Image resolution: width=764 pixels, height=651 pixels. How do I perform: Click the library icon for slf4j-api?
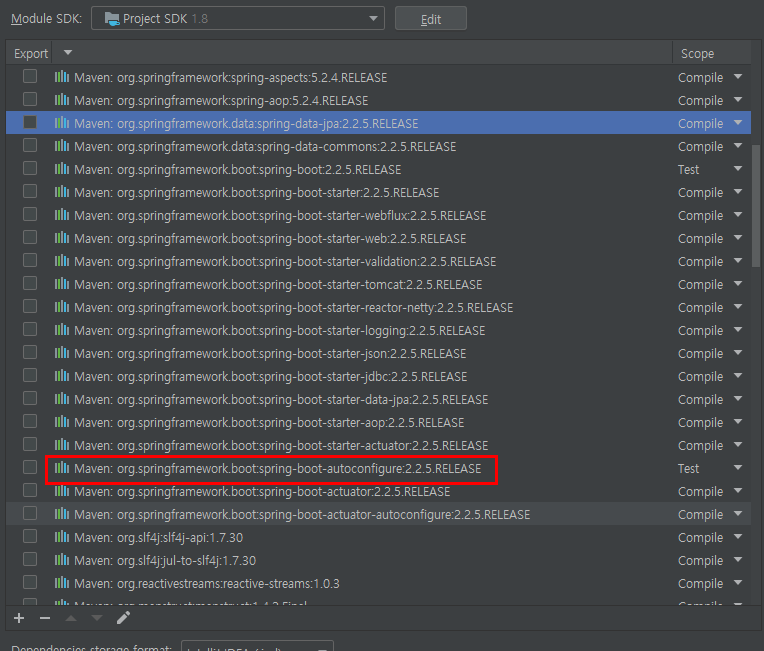pyautogui.click(x=62, y=536)
